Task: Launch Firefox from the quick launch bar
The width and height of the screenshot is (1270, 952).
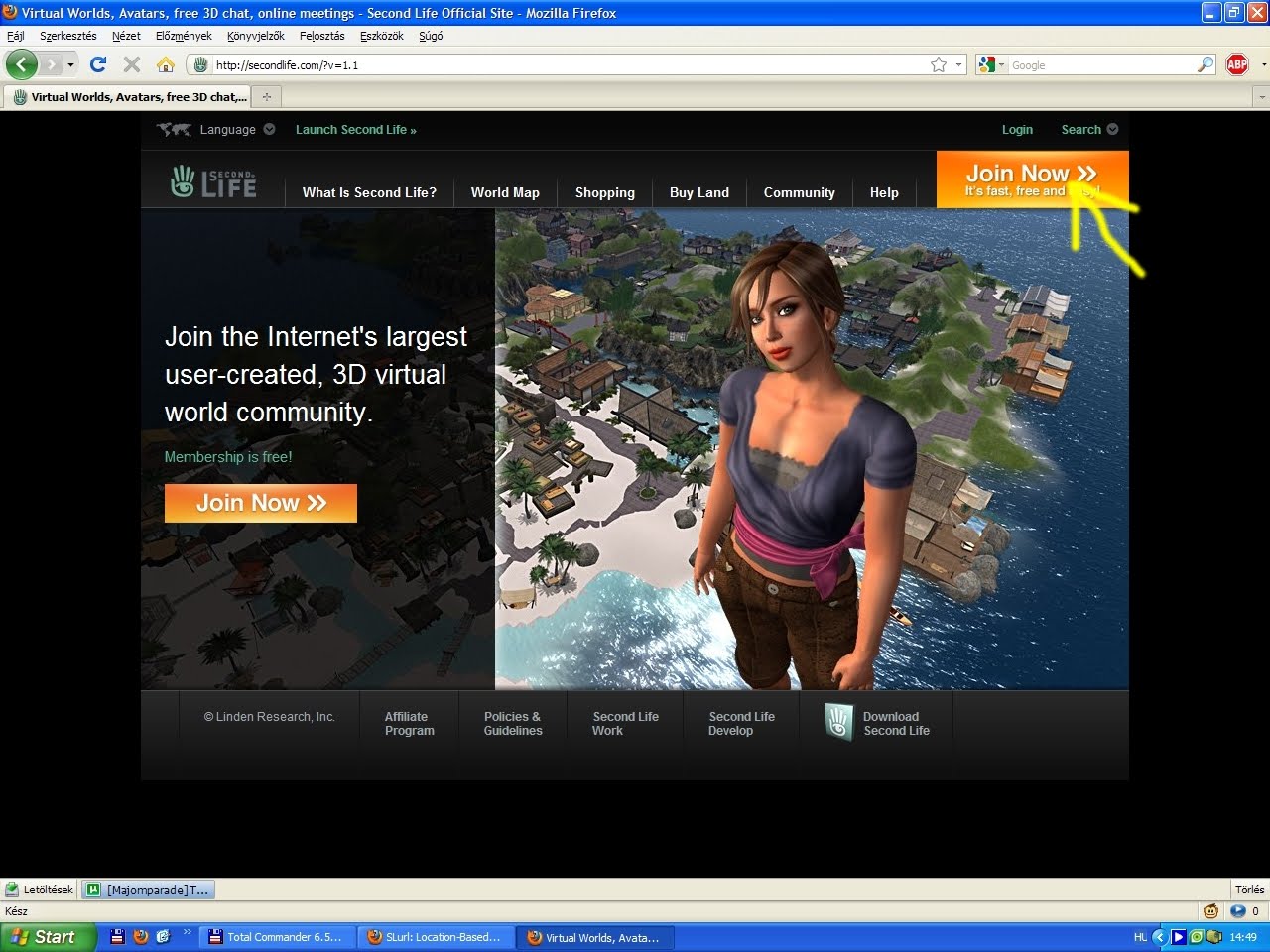Action: (140, 936)
